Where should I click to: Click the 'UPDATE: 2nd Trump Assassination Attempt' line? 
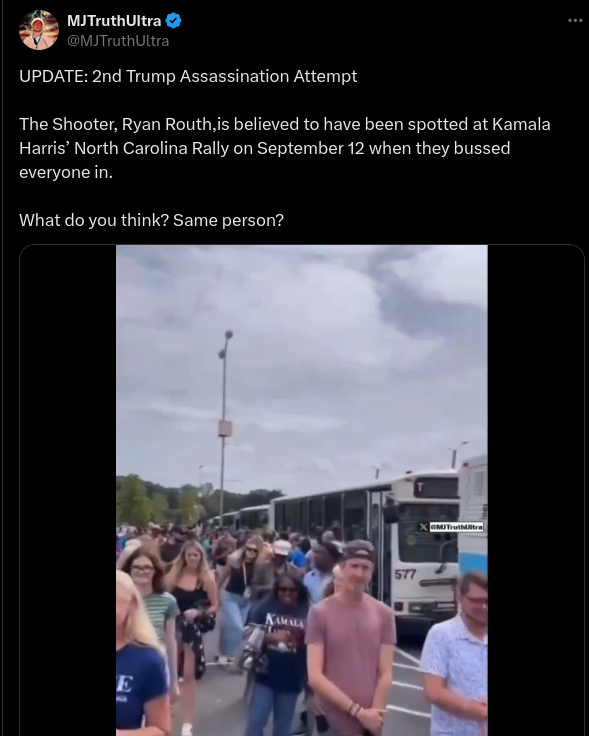pos(188,76)
